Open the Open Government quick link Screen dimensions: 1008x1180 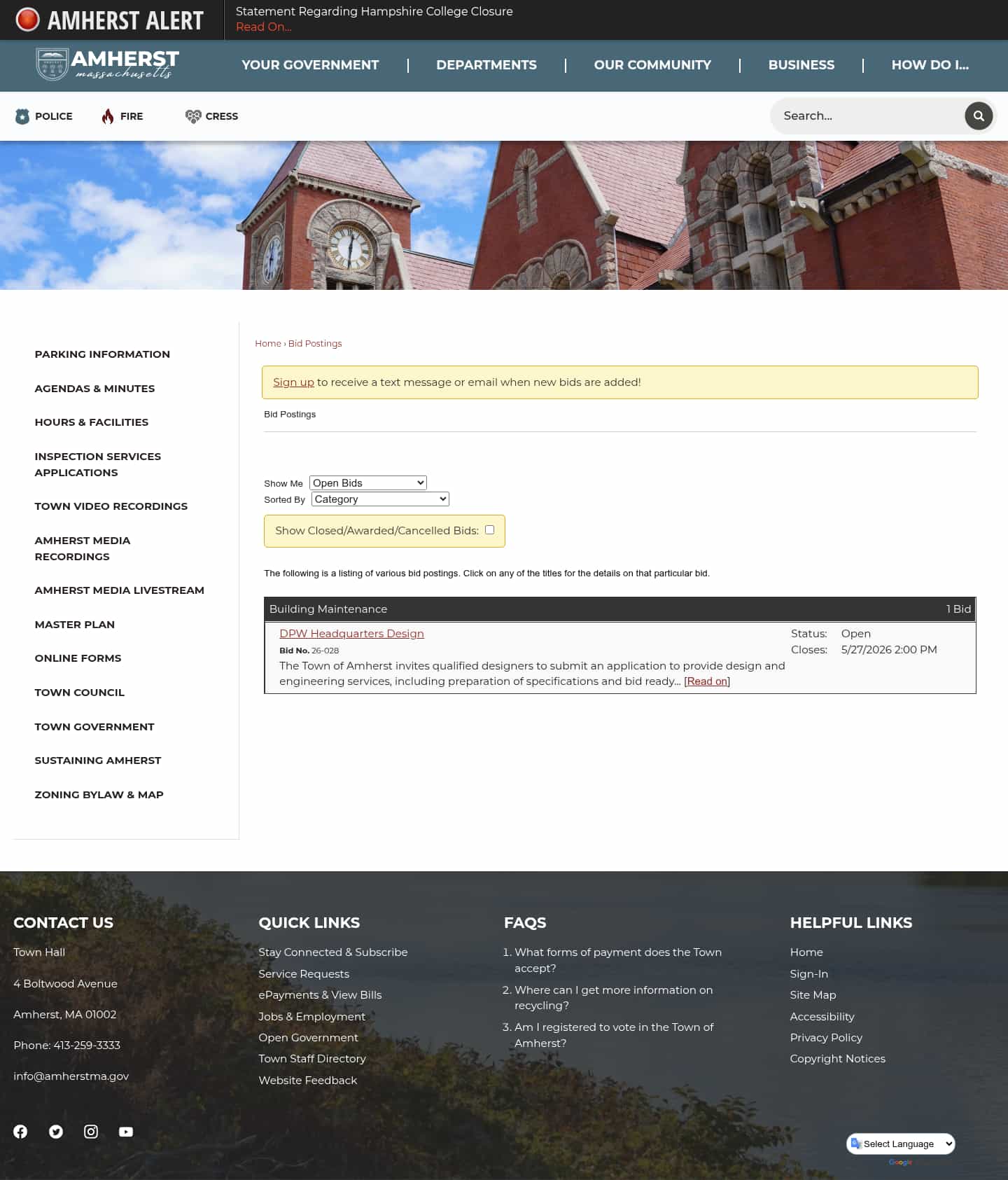308,1038
